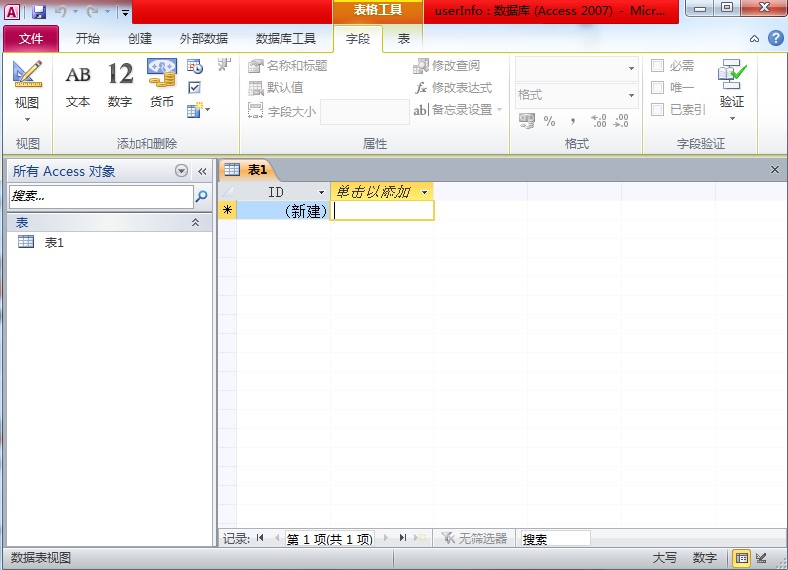Viewport: 788px width, 570px height.
Task: Open 备忘录设置 dropdown
Action: point(457,110)
